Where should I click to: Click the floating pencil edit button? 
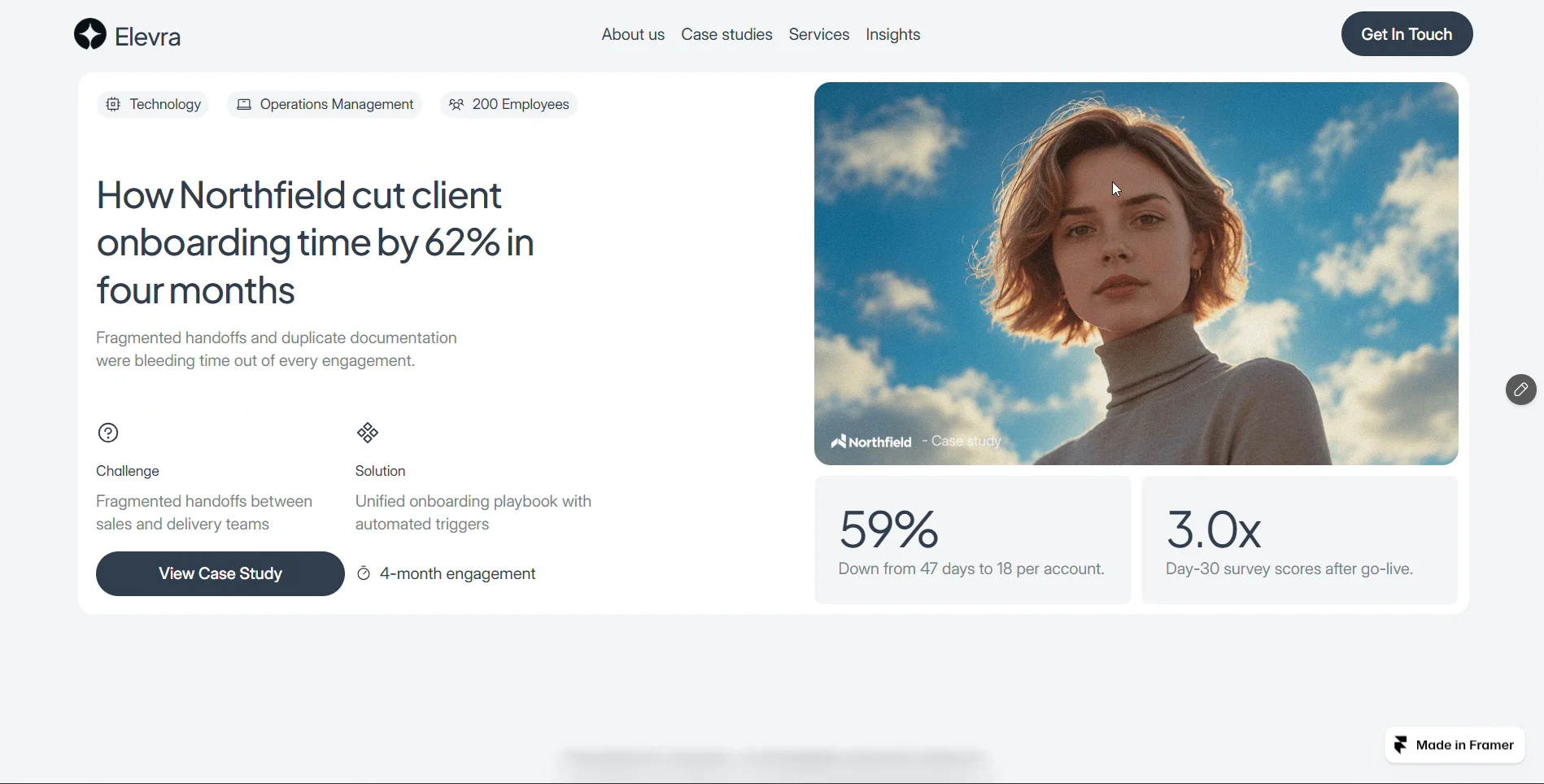1520,390
